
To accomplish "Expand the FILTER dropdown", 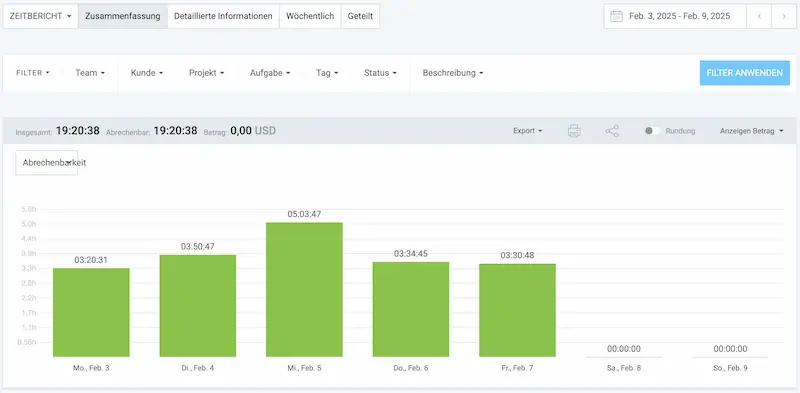I will (33, 73).
